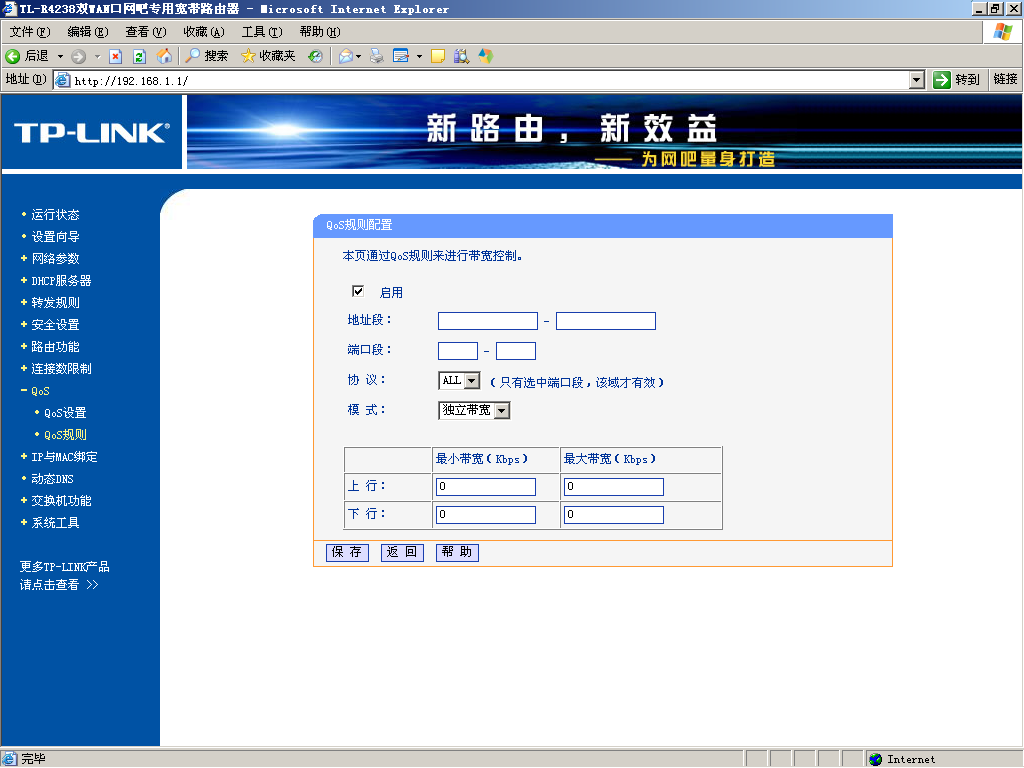Screen dimensions: 1024x768
Task: Expand 转发规则 in the sidebar
Action: tap(24, 302)
